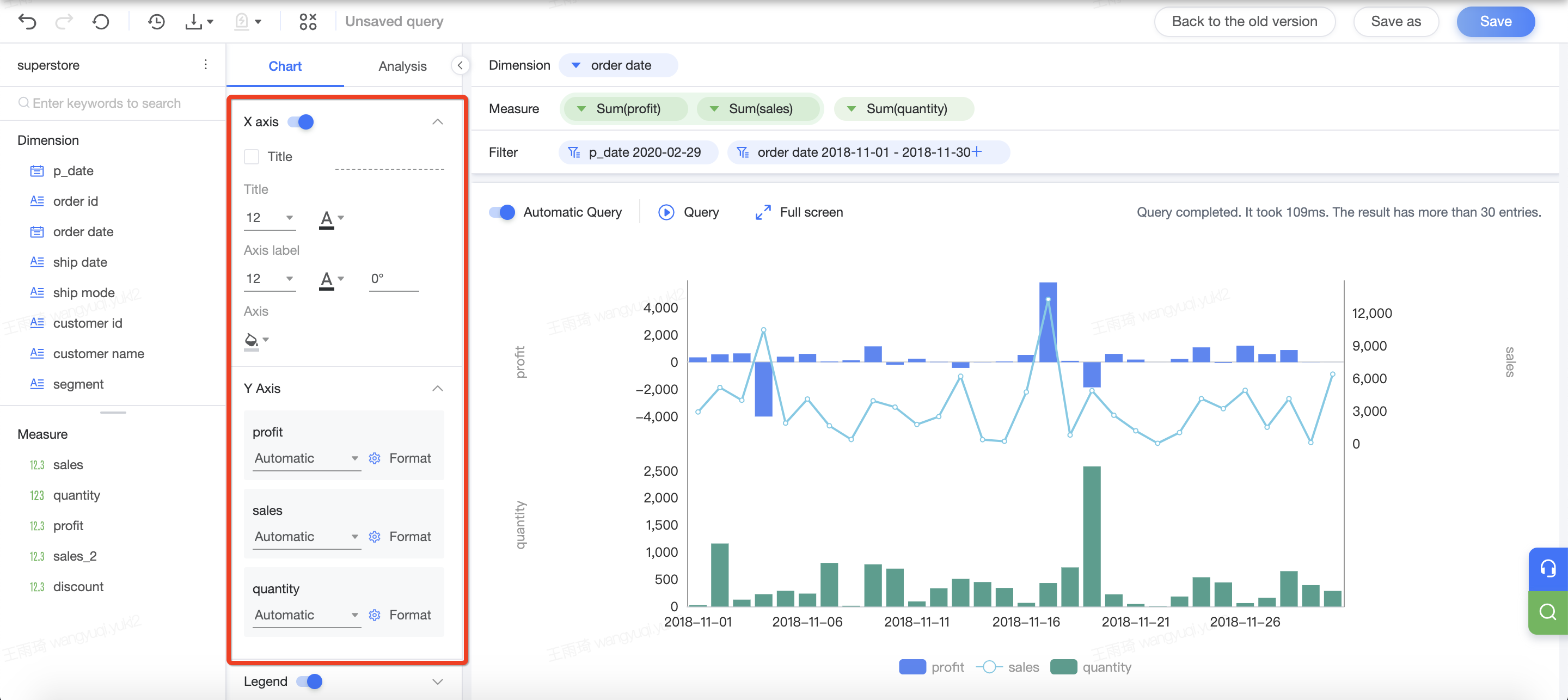Open the sales Automatic range dropdown
The image size is (1568, 700).
click(x=307, y=537)
